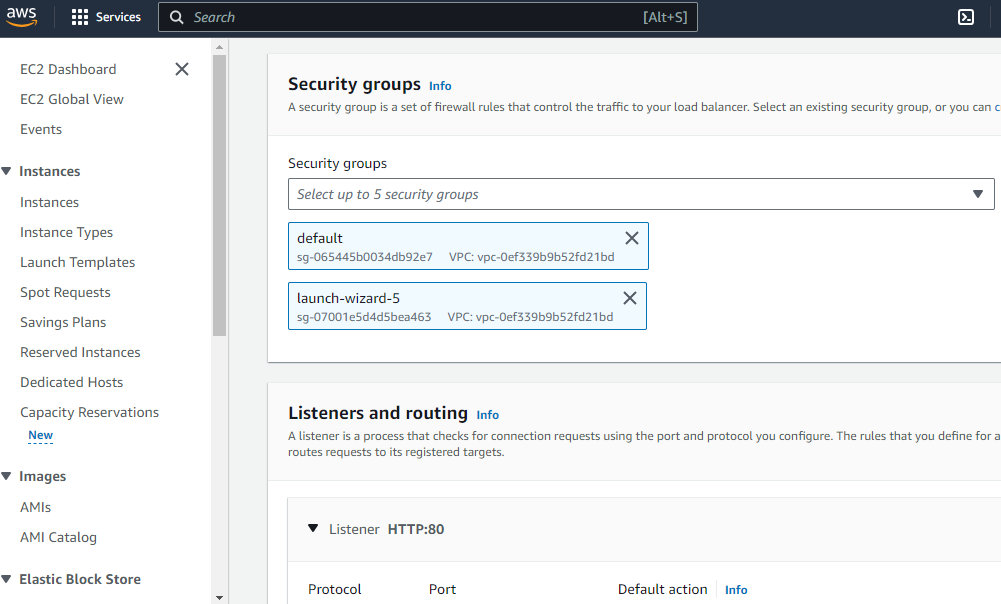This screenshot has height=604, width=1001.
Task: Collapse the Listener HTTP:80 panel
Action: point(313,529)
